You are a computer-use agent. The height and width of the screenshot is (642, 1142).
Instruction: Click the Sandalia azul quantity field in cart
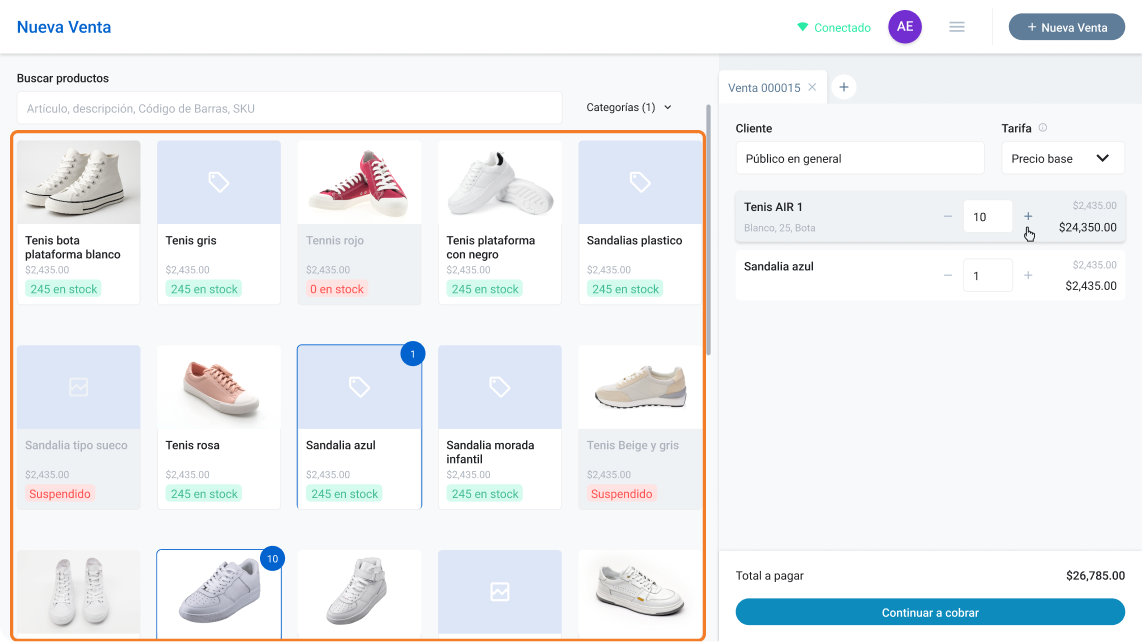[x=988, y=275]
